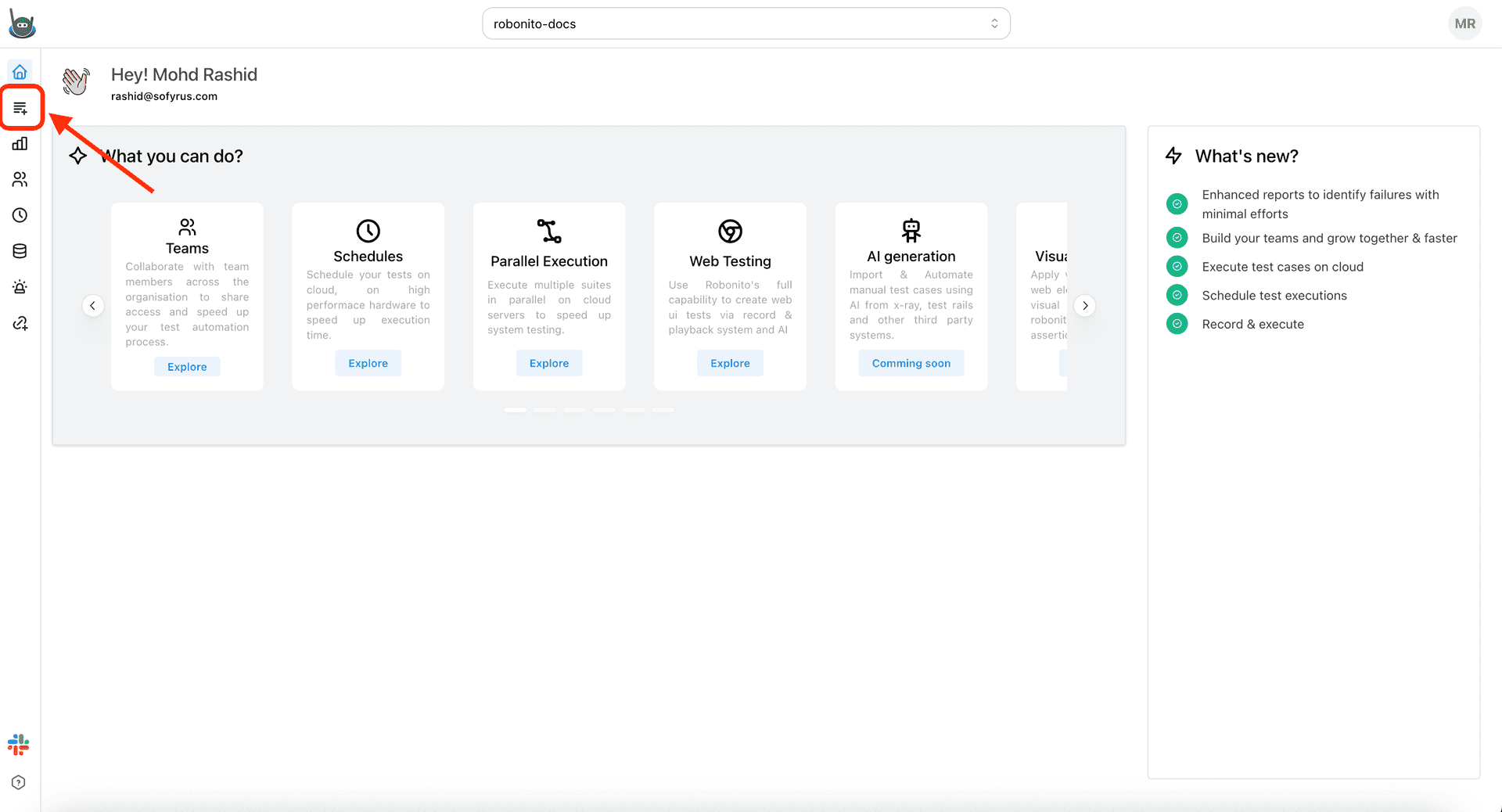Click the What's new? heading
This screenshot has height=812, width=1502.
click(x=1246, y=156)
